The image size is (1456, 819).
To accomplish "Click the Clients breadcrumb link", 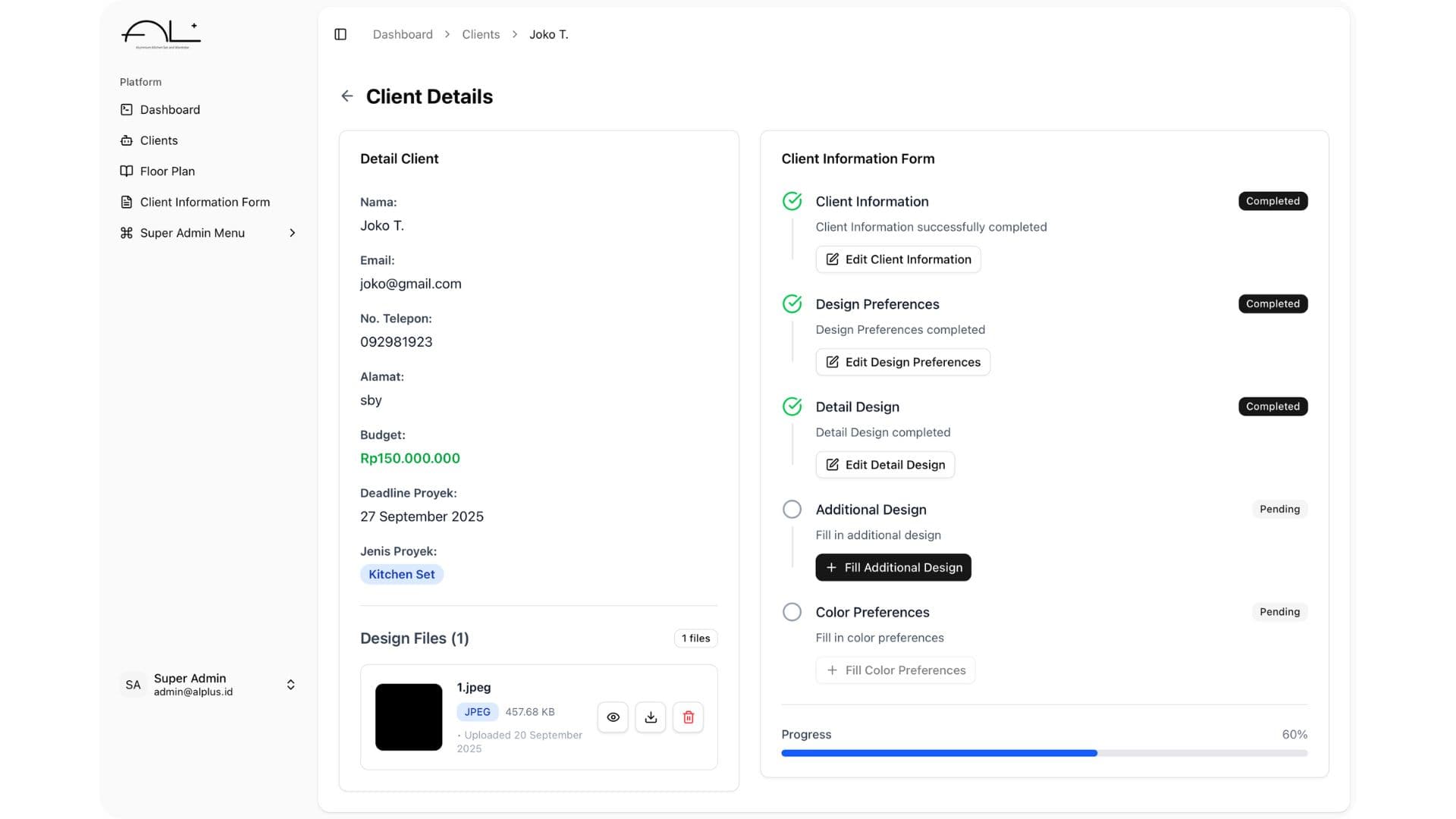I will click(x=481, y=34).
